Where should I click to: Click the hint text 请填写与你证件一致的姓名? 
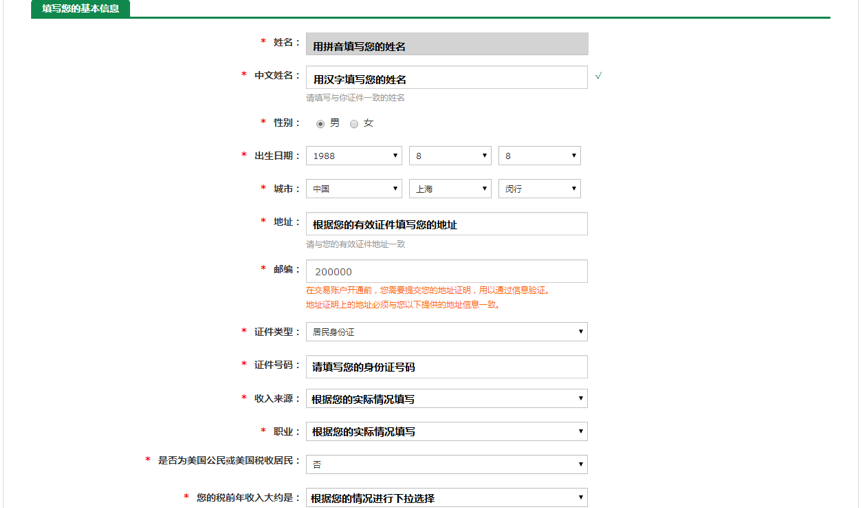click(x=355, y=98)
